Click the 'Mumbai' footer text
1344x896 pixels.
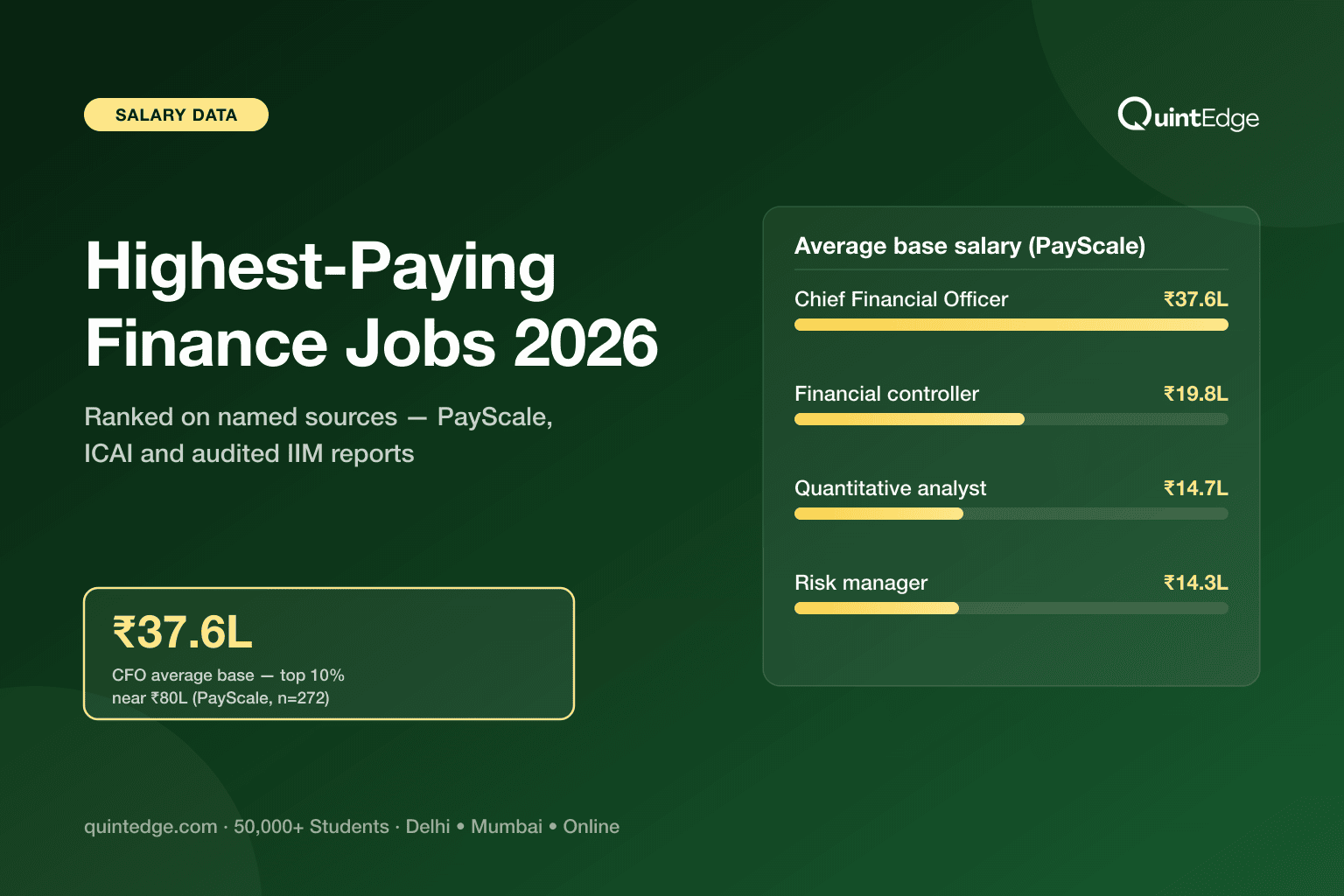[x=507, y=827]
